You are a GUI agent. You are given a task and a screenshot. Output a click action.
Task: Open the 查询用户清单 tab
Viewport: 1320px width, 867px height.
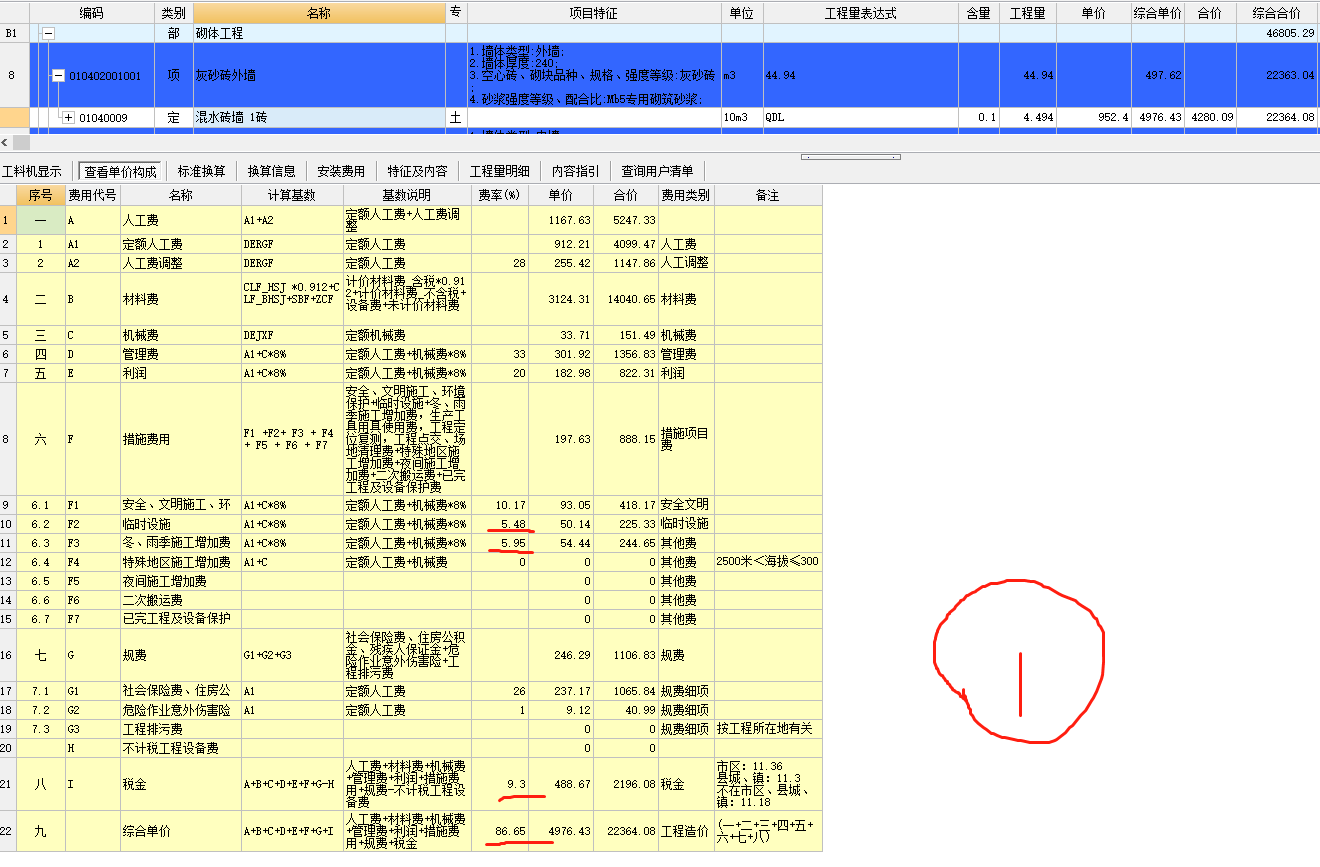click(657, 171)
